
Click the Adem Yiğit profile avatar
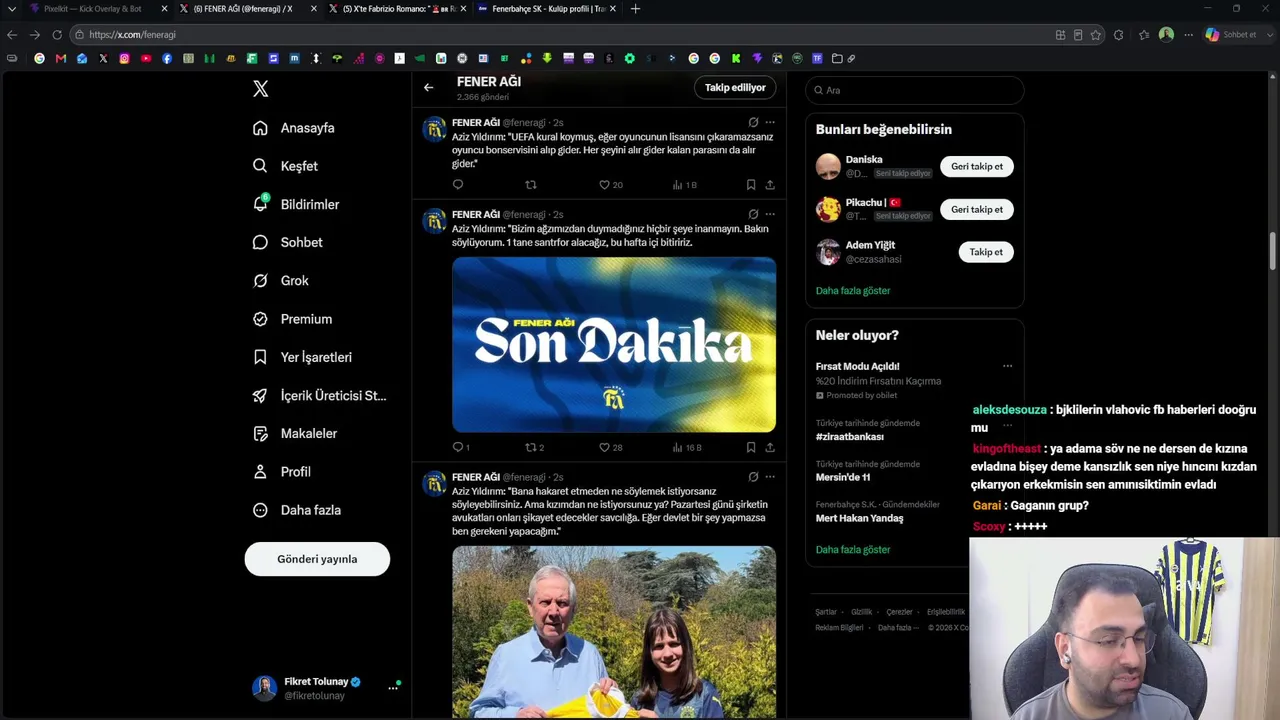coord(828,252)
